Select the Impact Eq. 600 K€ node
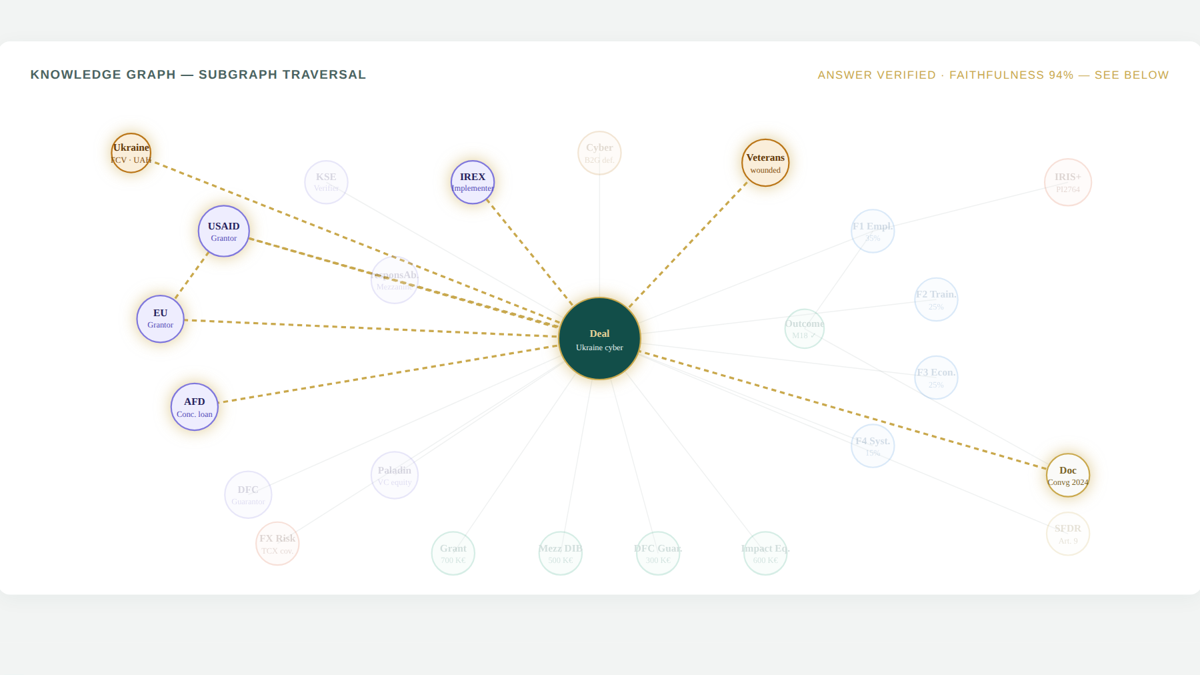 point(765,553)
